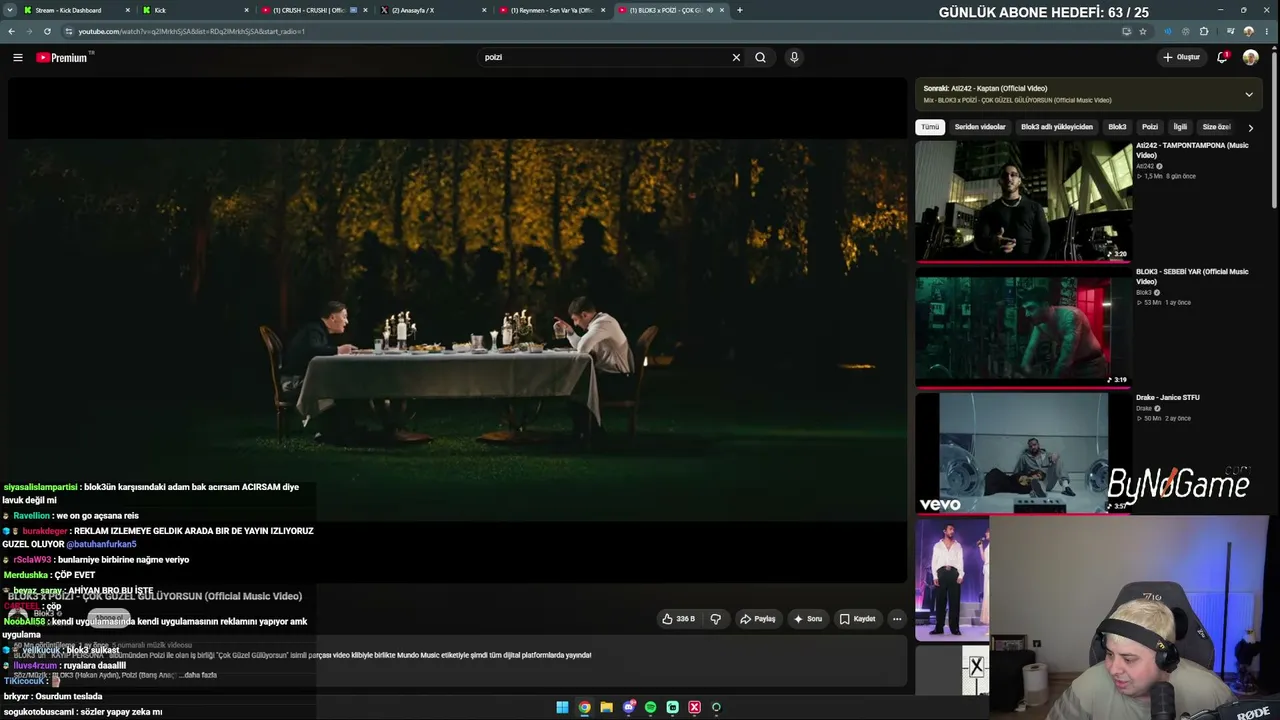
Task: Click the 'Oluştur' create button
Action: click(x=1181, y=57)
